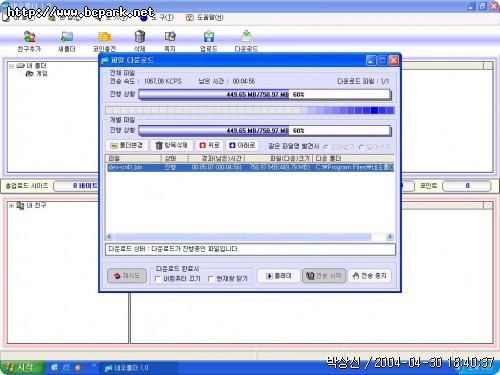Click the 파일 column header
Screen dimensions: 500x375
click(x=134, y=158)
